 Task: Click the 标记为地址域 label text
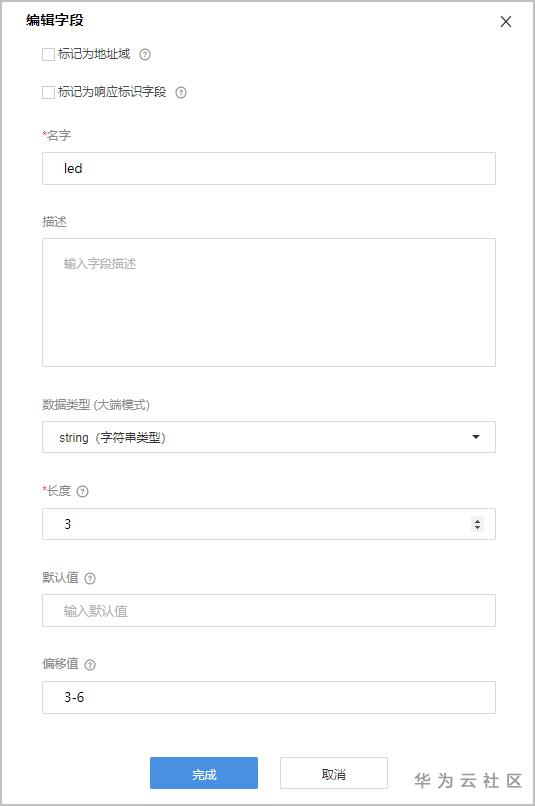pyautogui.click(x=94, y=54)
